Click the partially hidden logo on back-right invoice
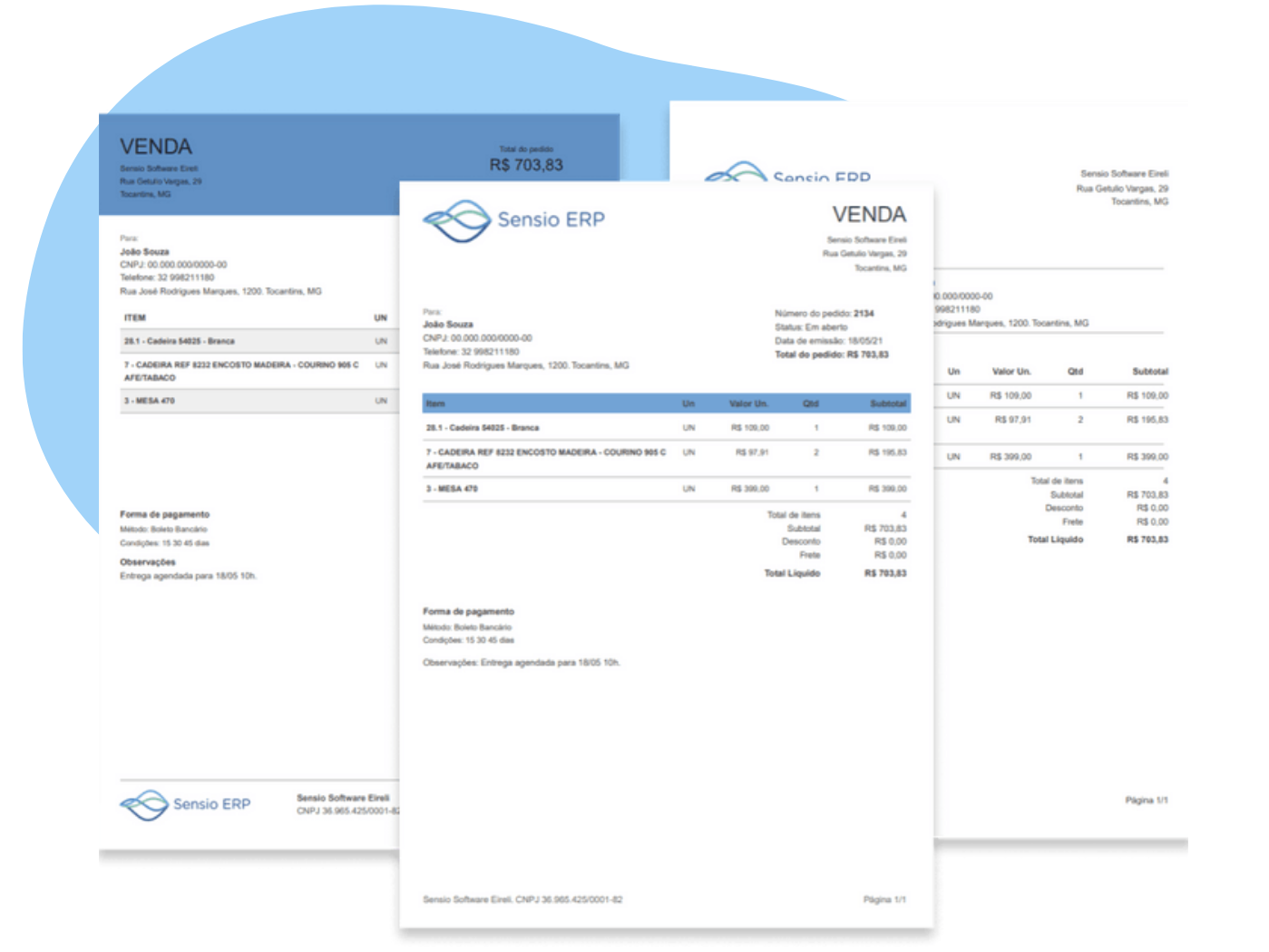The image size is (1269, 952). [786, 176]
